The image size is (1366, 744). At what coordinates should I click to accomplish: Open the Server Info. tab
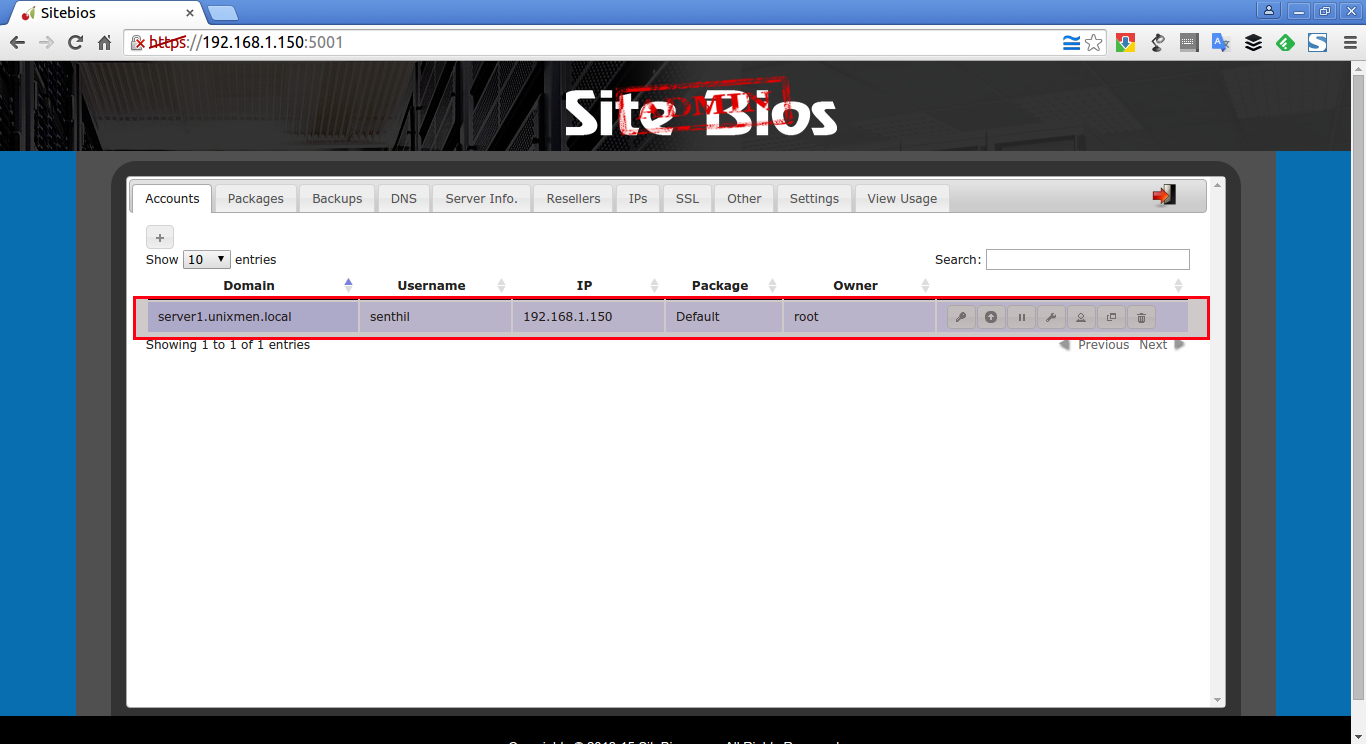(482, 198)
